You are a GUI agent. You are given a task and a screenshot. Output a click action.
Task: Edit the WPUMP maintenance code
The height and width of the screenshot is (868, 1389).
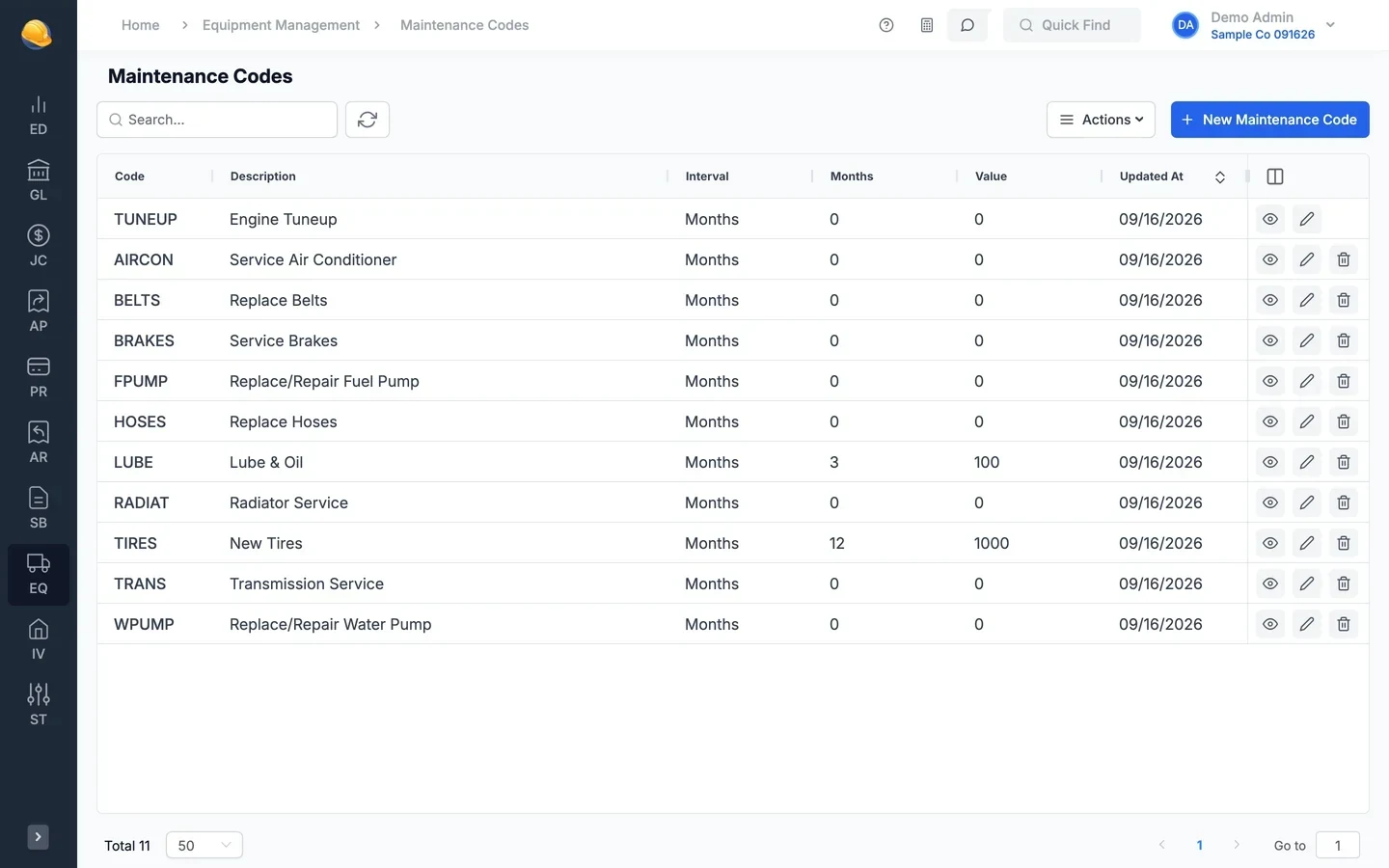(x=1307, y=624)
